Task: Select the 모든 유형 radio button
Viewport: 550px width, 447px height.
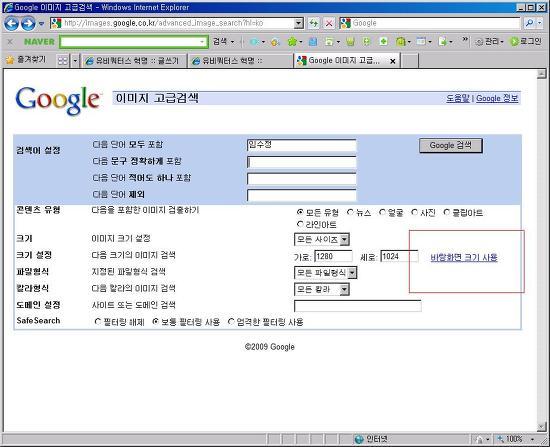Action: 300,212
